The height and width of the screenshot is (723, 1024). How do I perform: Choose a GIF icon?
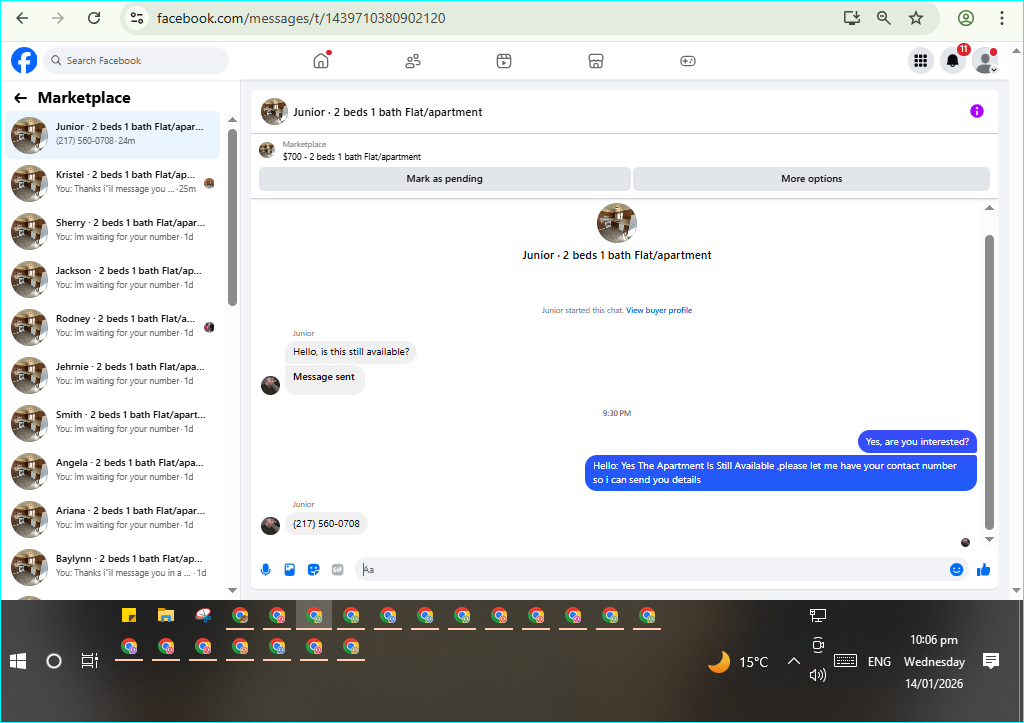[x=338, y=570]
